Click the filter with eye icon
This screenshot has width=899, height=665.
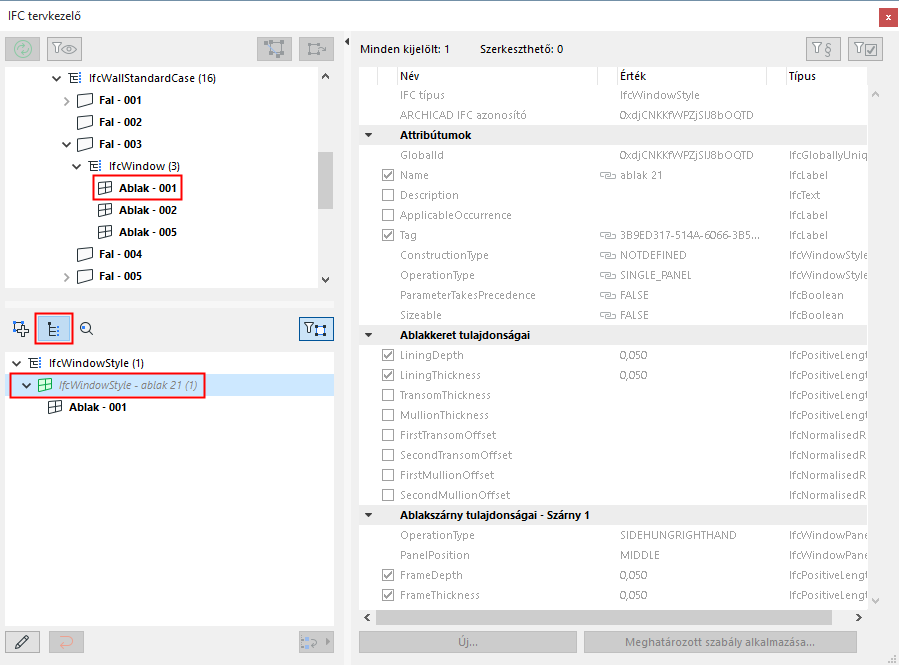63,49
